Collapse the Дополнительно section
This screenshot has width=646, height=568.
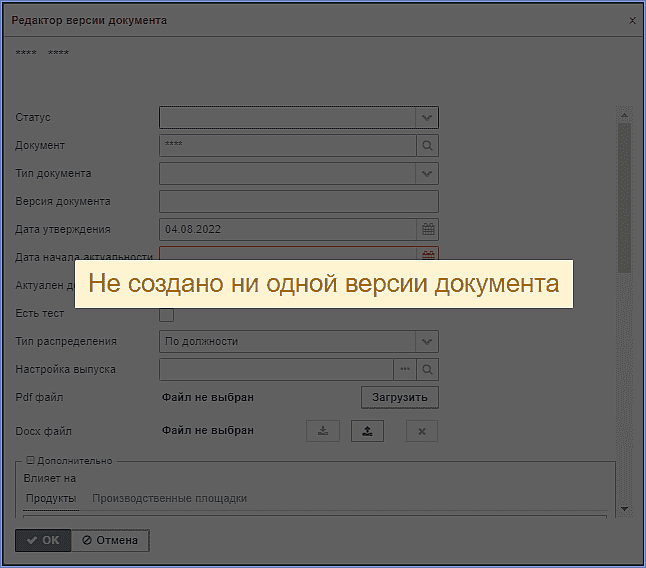pyautogui.click(x=30, y=460)
